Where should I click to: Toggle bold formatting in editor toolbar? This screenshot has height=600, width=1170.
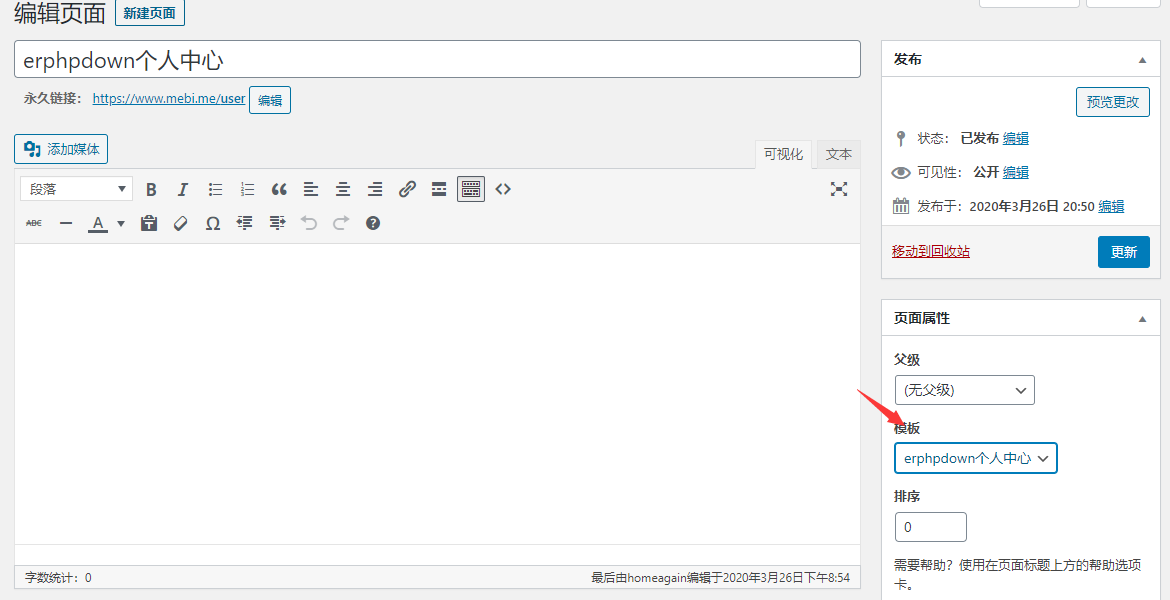click(x=151, y=189)
